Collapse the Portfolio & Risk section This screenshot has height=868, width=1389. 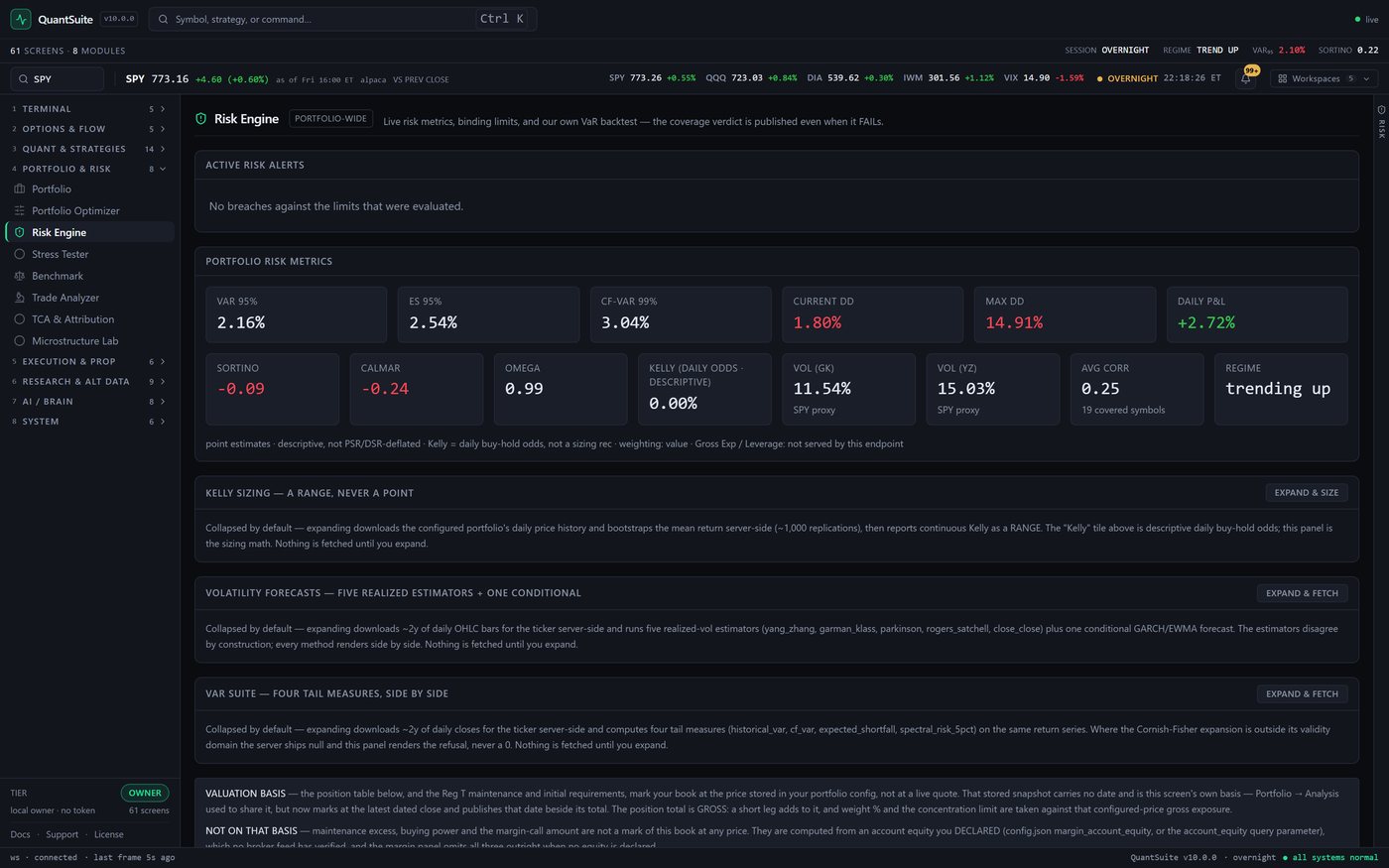pyautogui.click(x=89, y=169)
